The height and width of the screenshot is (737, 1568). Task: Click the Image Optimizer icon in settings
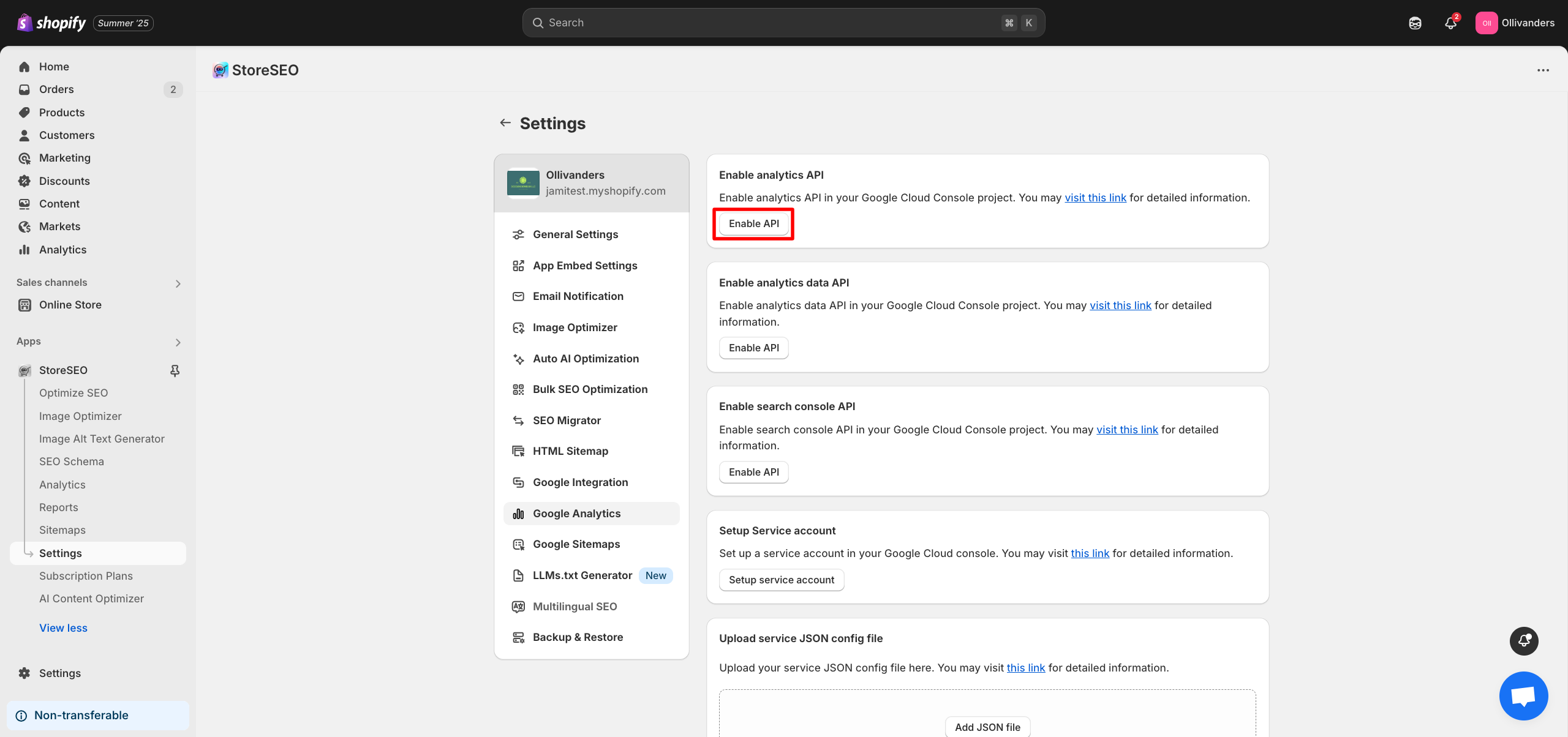coord(518,327)
